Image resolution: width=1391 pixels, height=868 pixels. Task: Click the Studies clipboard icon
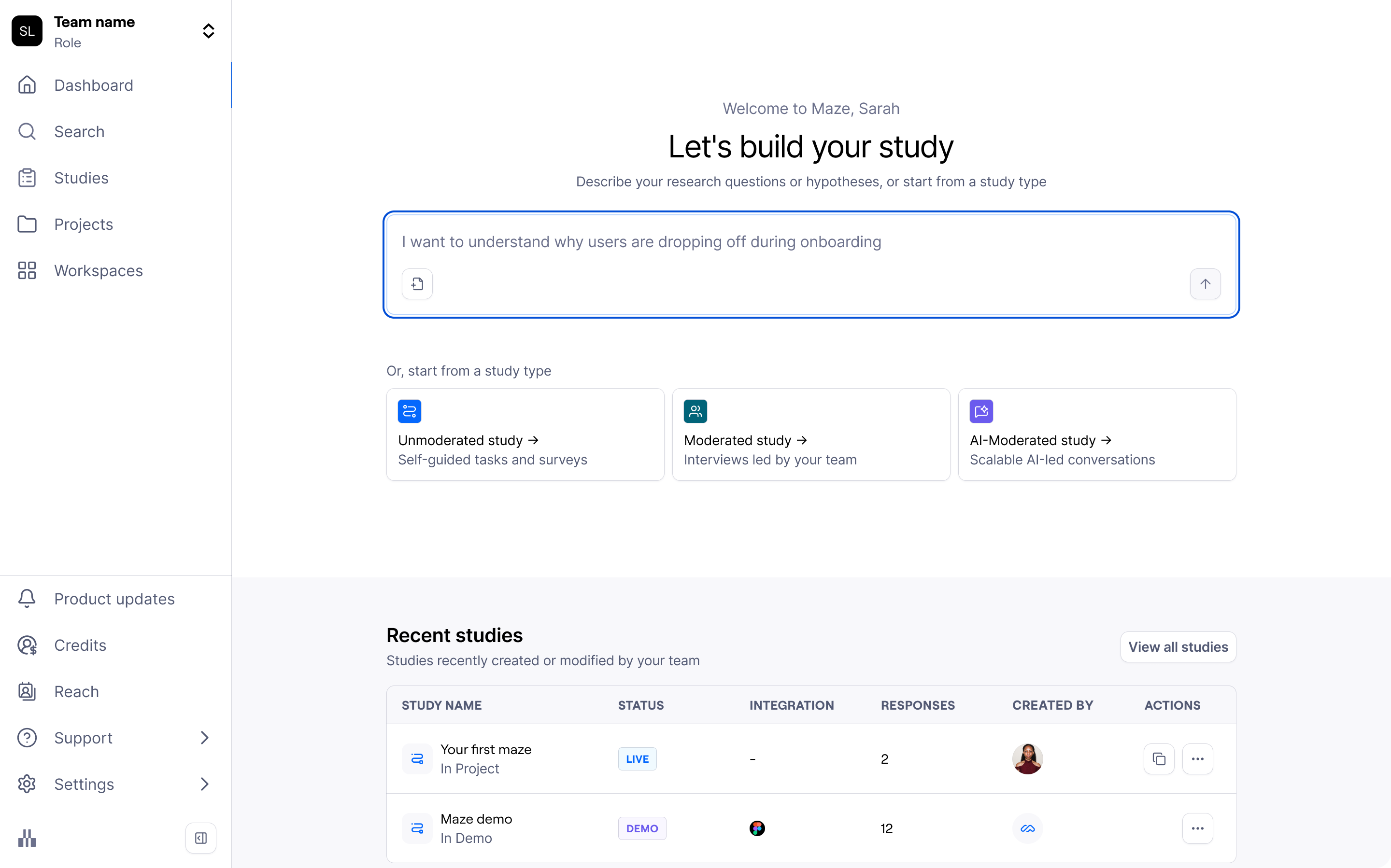(27, 178)
